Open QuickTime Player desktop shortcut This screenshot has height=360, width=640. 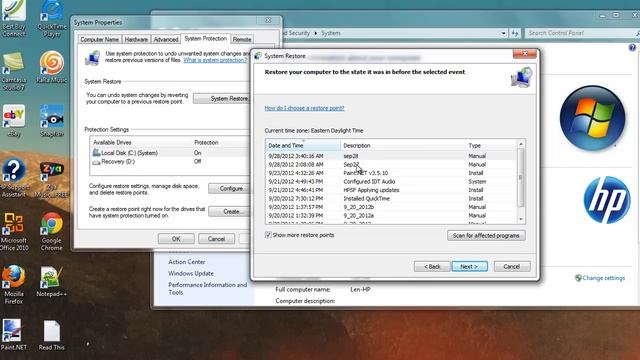52,18
